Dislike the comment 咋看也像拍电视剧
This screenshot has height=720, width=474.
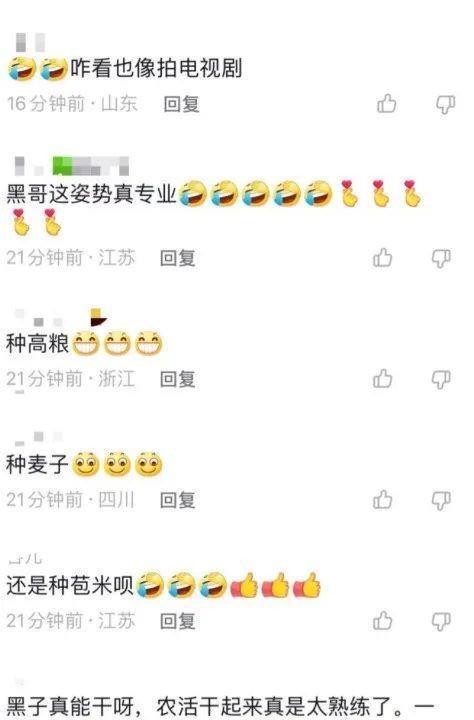pos(445,105)
